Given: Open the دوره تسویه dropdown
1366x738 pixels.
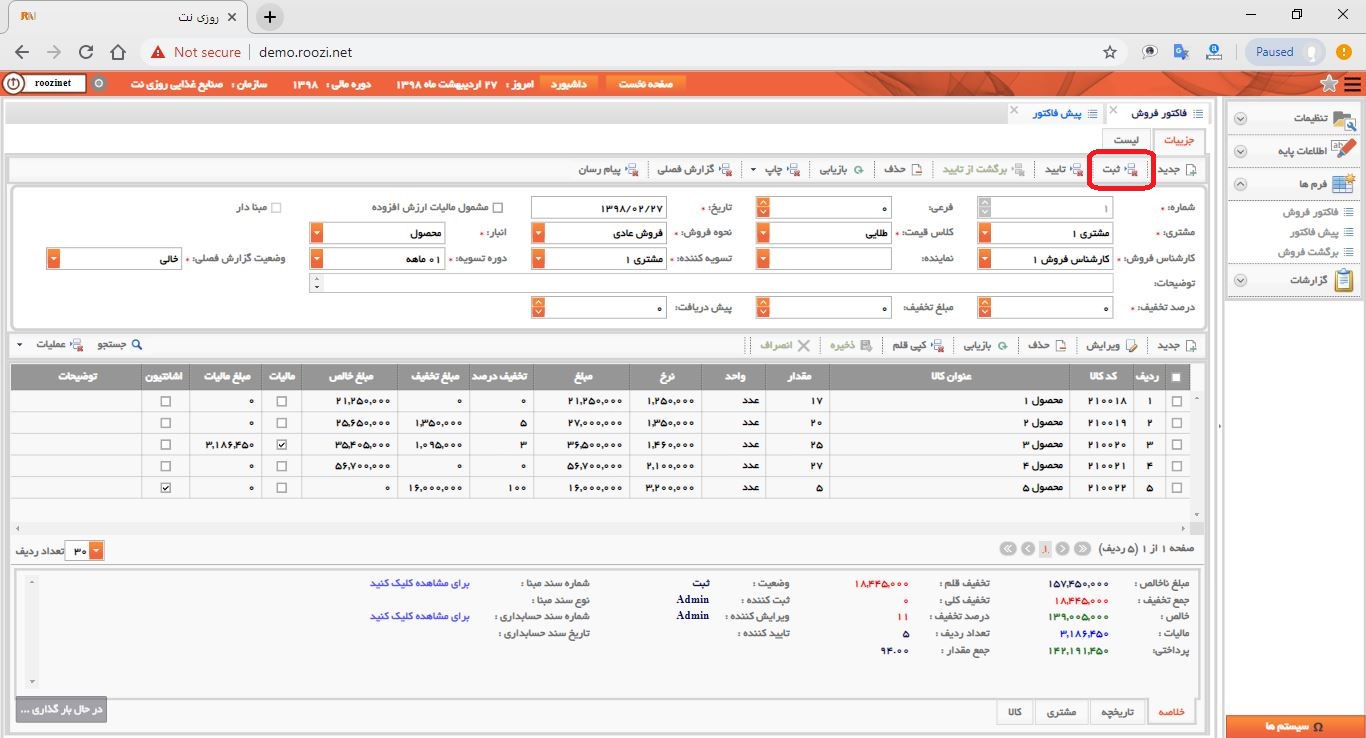Looking at the screenshot, I should point(318,259).
